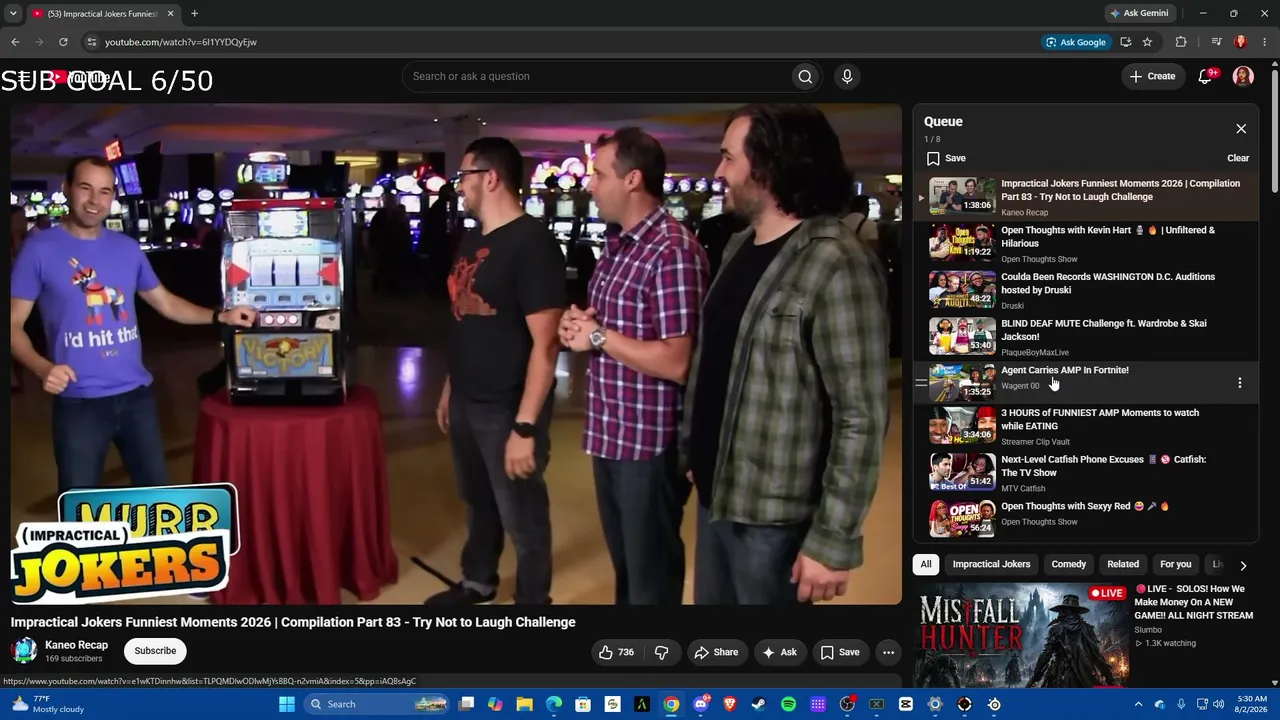
Task: Click the Ask button under video
Action: pos(780,652)
